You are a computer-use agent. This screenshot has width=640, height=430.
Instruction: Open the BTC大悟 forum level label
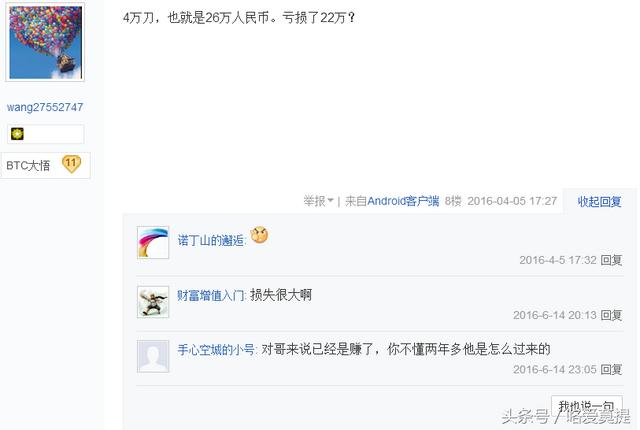coord(28,166)
